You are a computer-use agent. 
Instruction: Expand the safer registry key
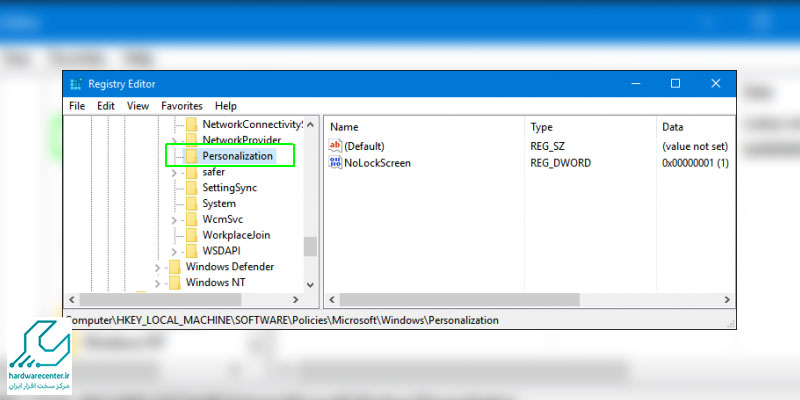coord(175,172)
